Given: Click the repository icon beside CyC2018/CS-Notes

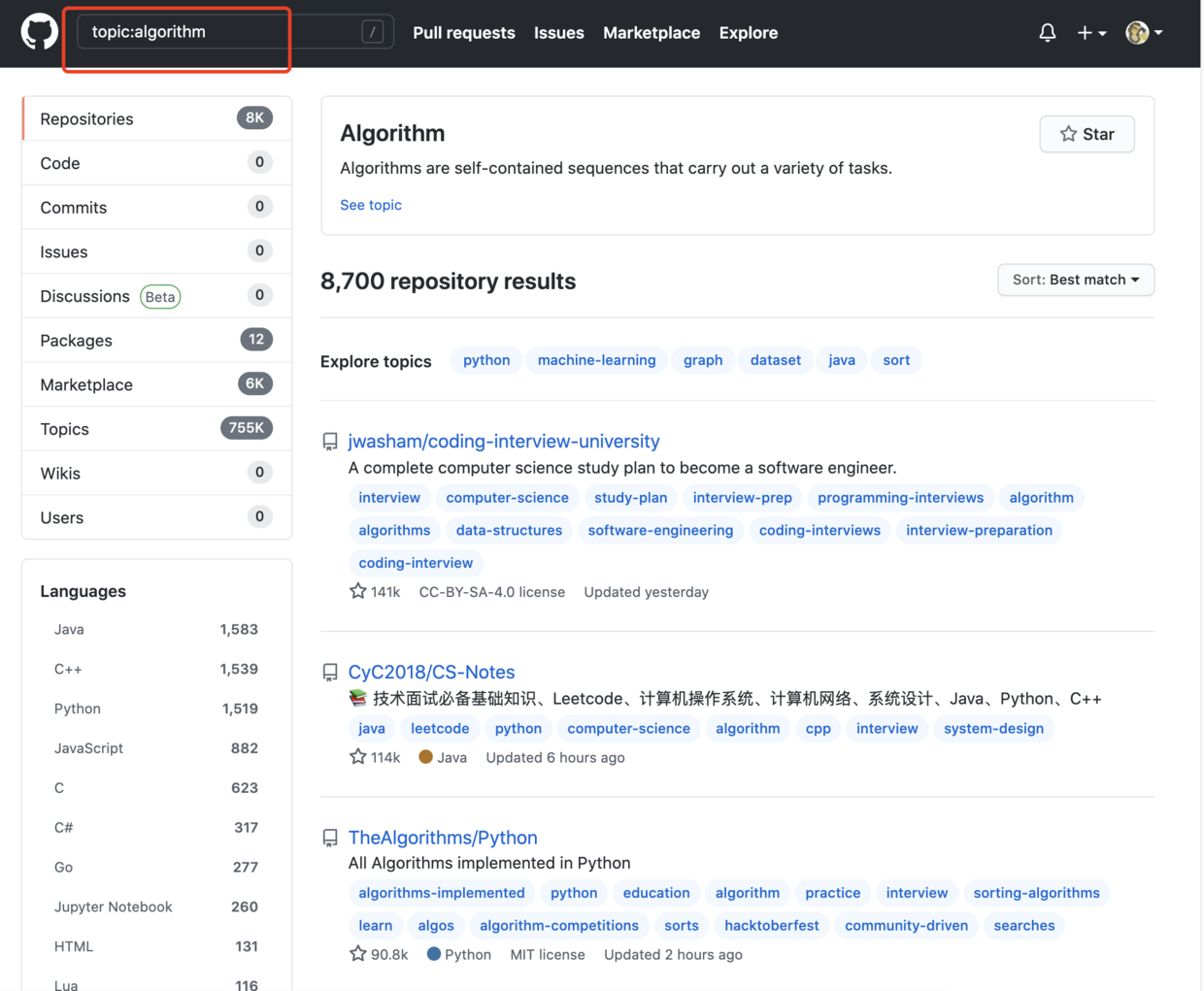Looking at the screenshot, I should [330, 672].
